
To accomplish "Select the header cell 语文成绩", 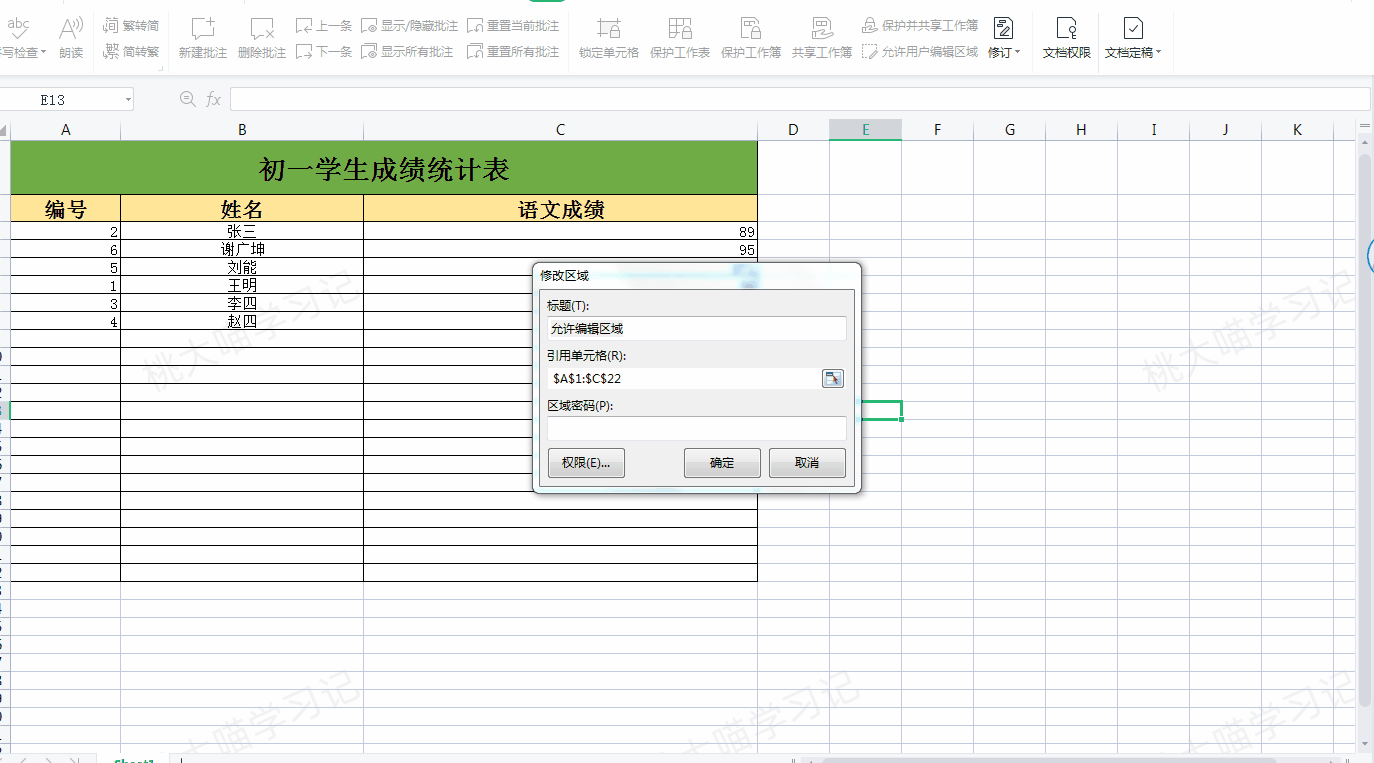I will (560, 208).
